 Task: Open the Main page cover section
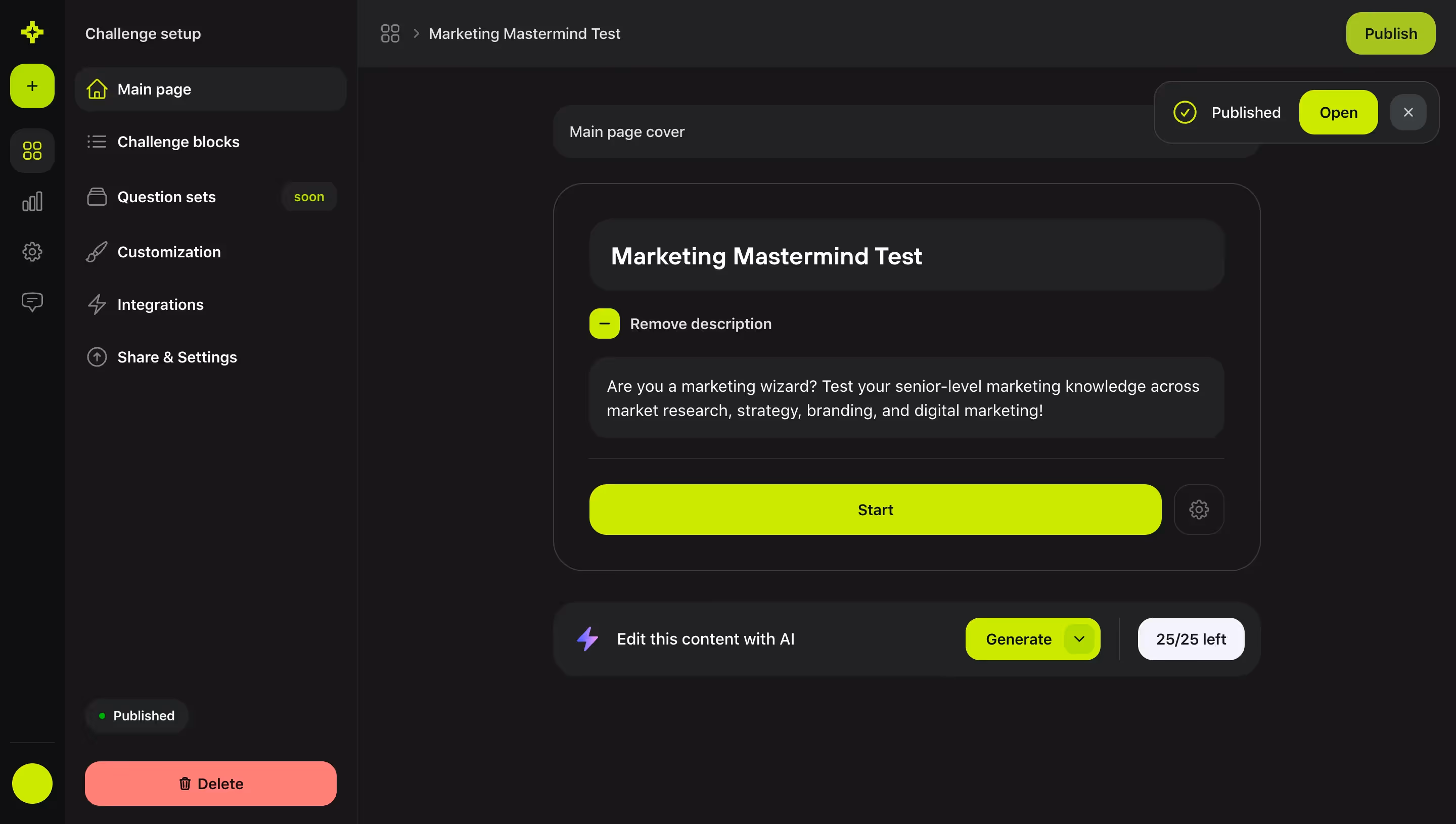click(626, 131)
